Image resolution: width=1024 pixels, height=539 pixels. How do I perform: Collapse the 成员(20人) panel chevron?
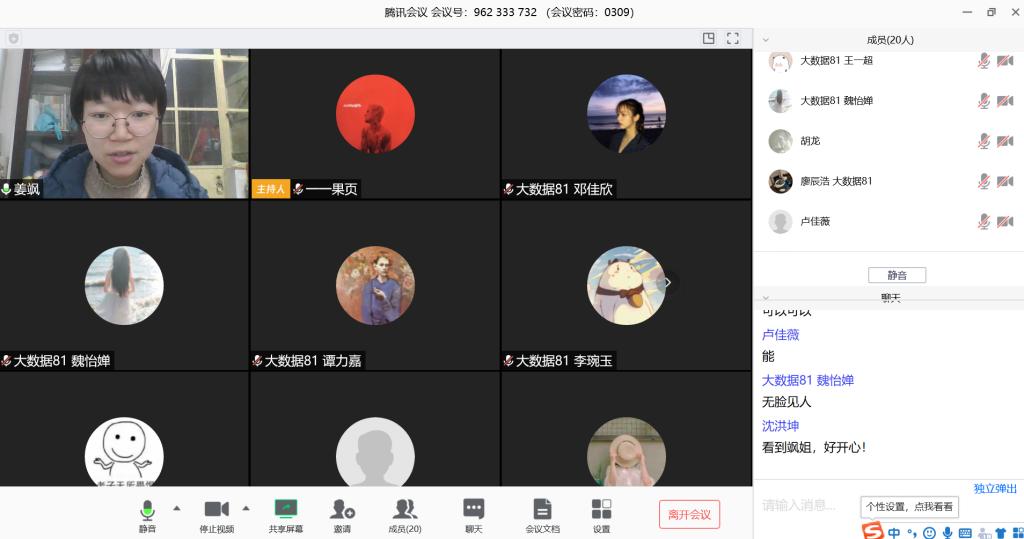tap(766, 40)
